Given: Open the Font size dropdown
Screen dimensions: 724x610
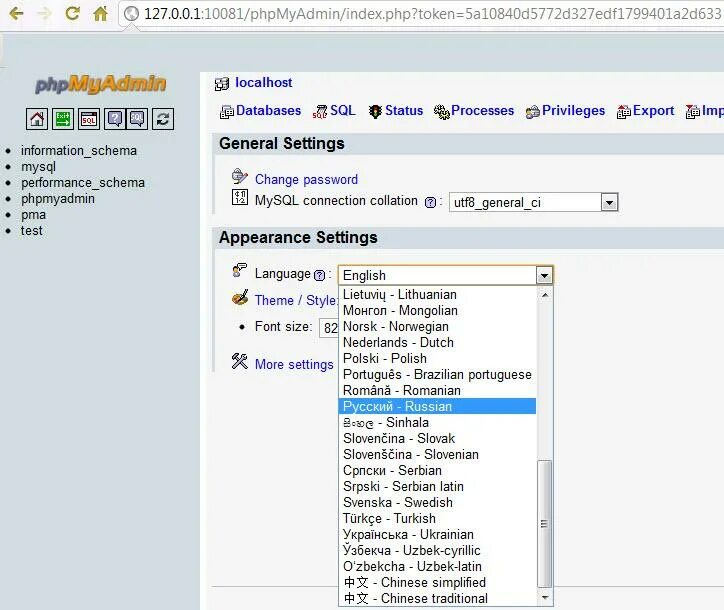Looking at the screenshot, I should 329,328.
